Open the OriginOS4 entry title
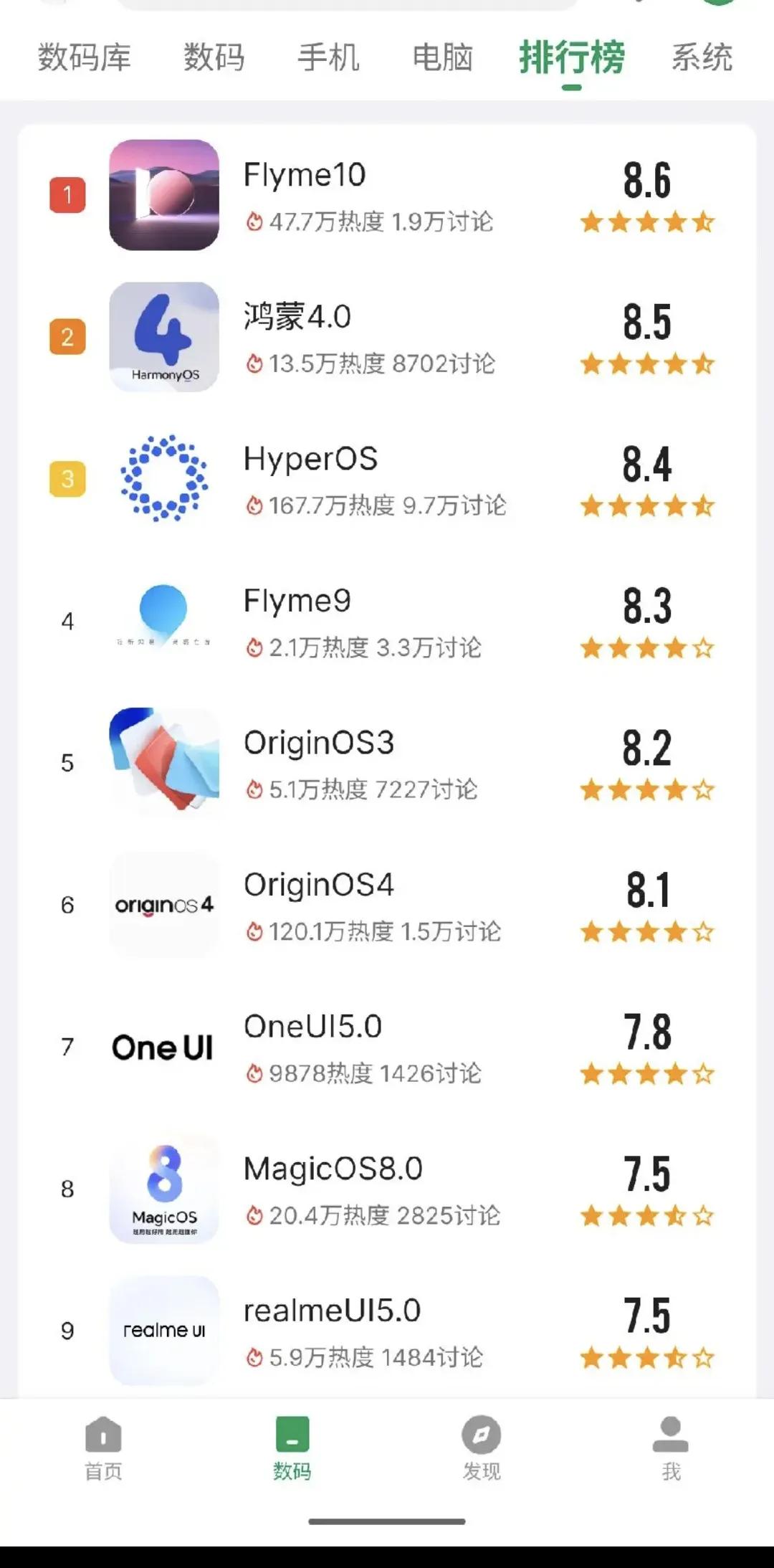This screenshot has width=774, height=1568. 319,885
